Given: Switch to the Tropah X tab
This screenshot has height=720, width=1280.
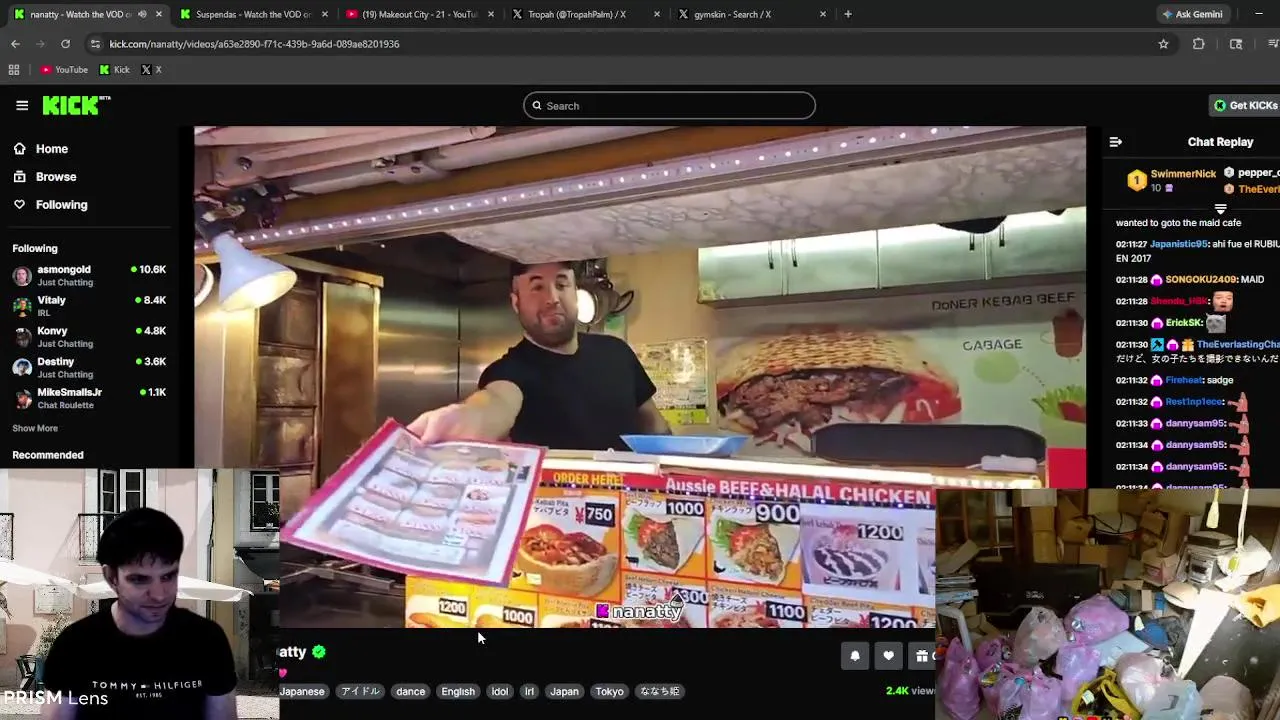Looking at the screenshot, I should [x=586, y=14].
